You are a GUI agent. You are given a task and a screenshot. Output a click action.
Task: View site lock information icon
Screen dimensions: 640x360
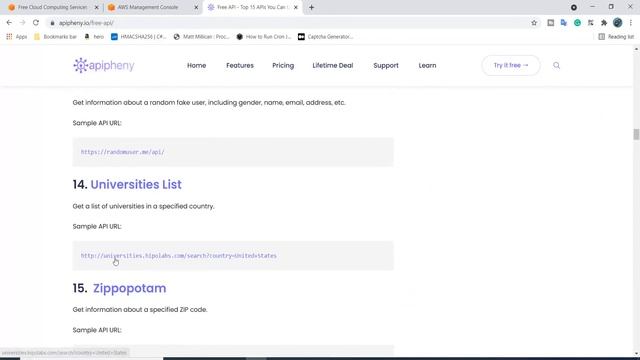52,23
